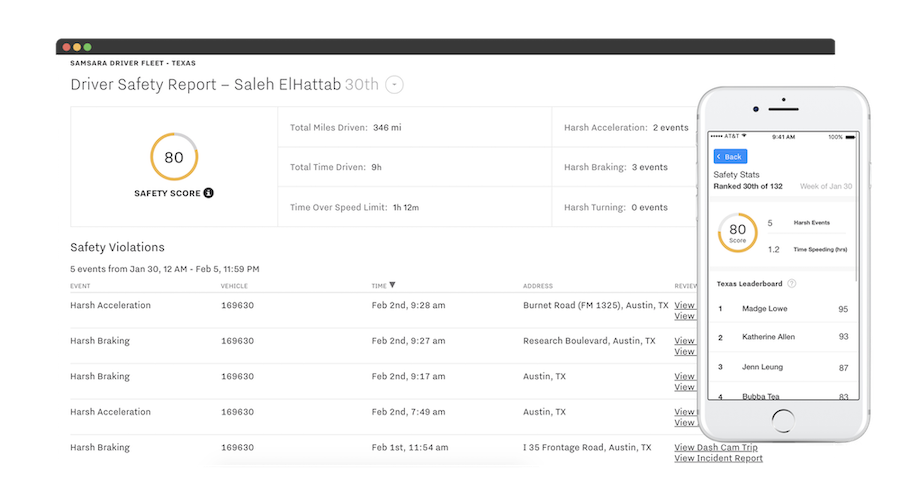
Task: Click the Texas Leaderboard help icon
Action: [792, 284]
